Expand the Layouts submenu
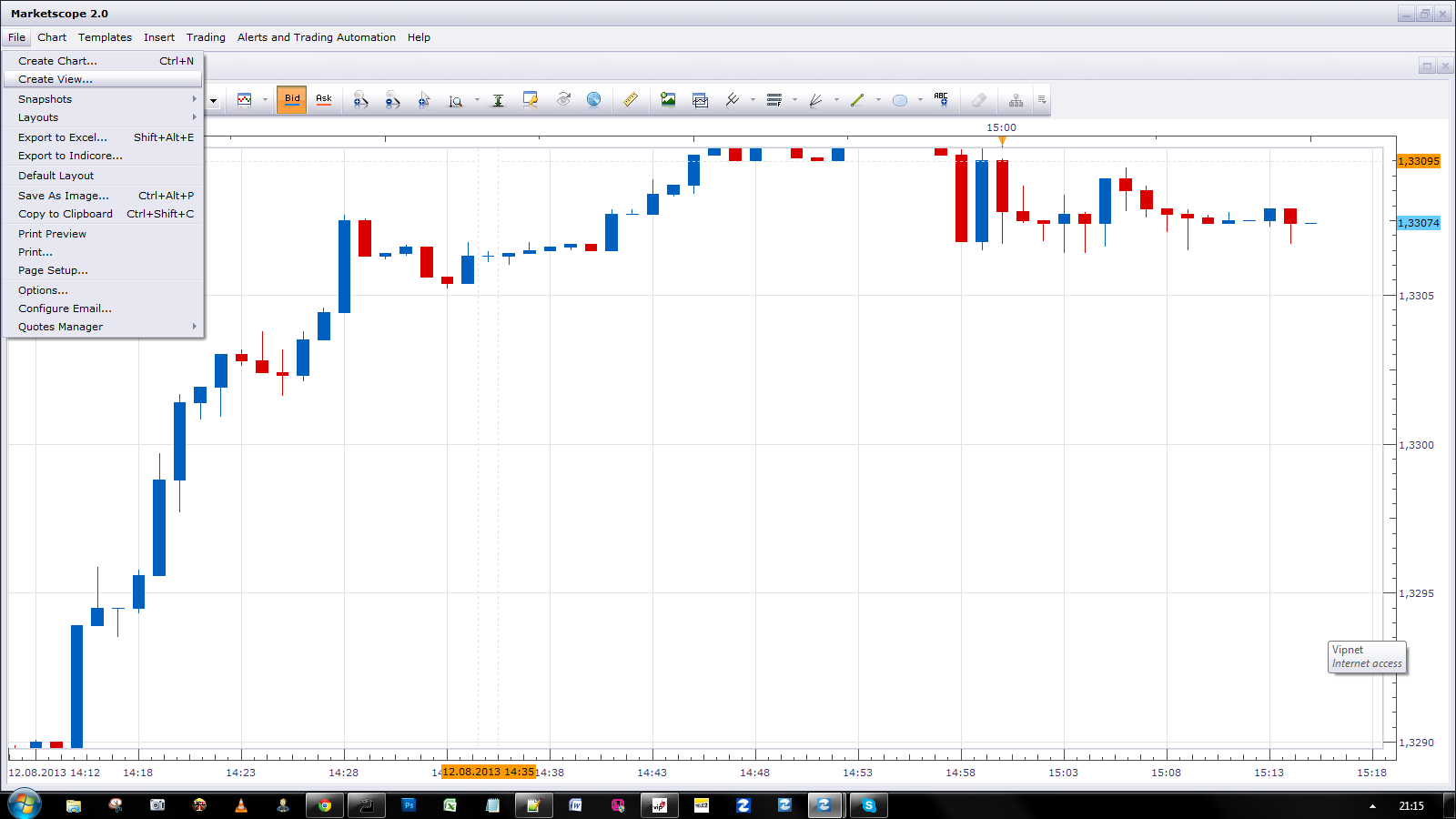Image resolution: width=1456 pixels, height=819 pixels. [103, 117]
